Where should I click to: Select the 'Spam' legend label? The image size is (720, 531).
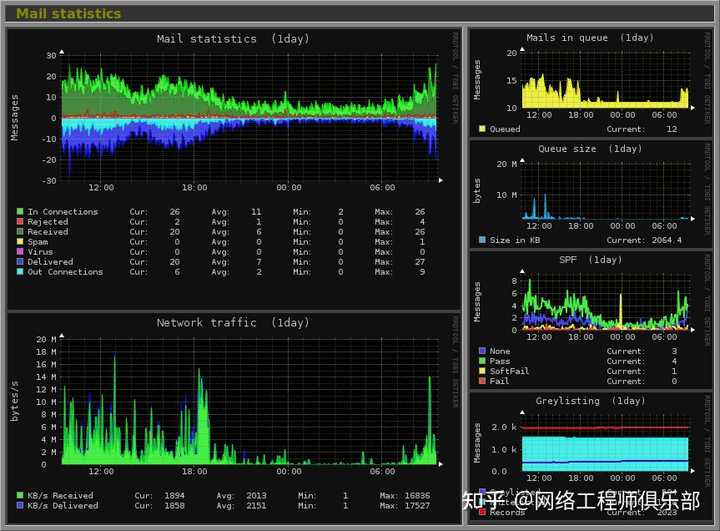(38, 242)
